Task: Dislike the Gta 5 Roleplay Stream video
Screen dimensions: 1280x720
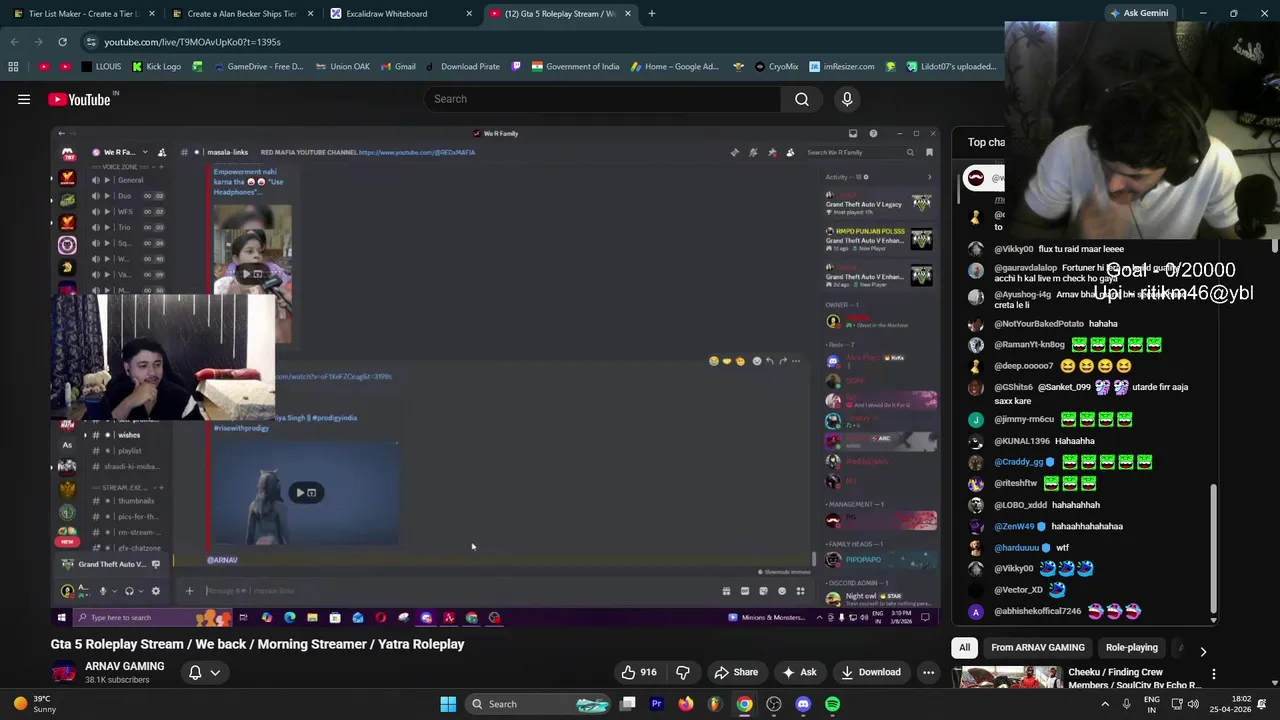Action: pos(683,673)
